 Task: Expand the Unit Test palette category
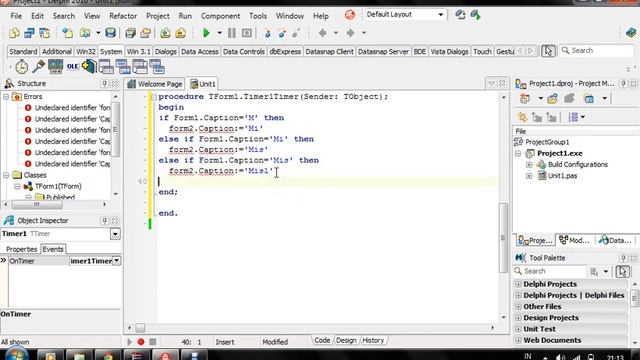pyautogui.click(x=518, y=329)
